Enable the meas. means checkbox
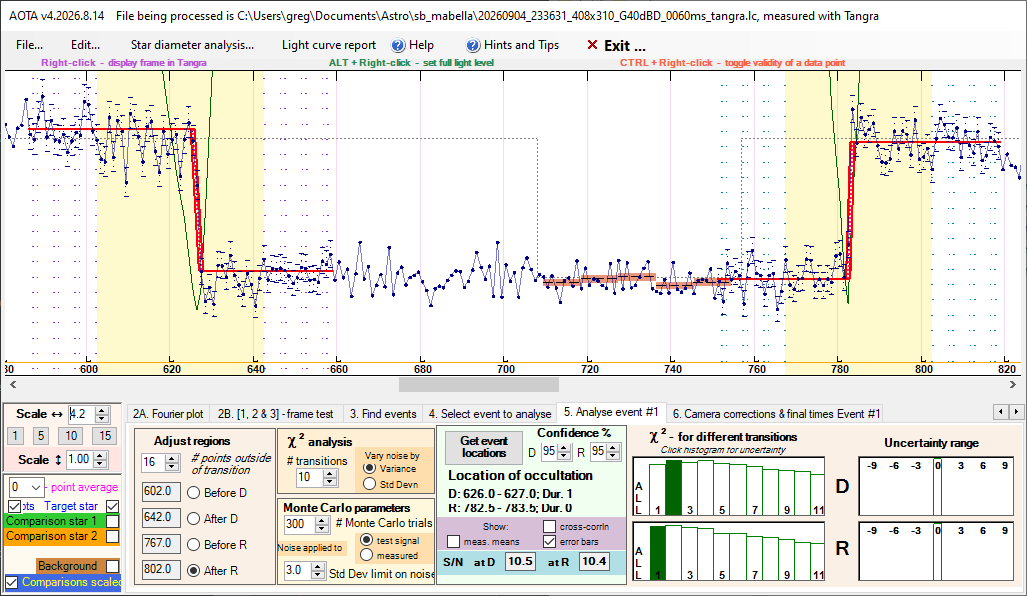 click(453, 542)
